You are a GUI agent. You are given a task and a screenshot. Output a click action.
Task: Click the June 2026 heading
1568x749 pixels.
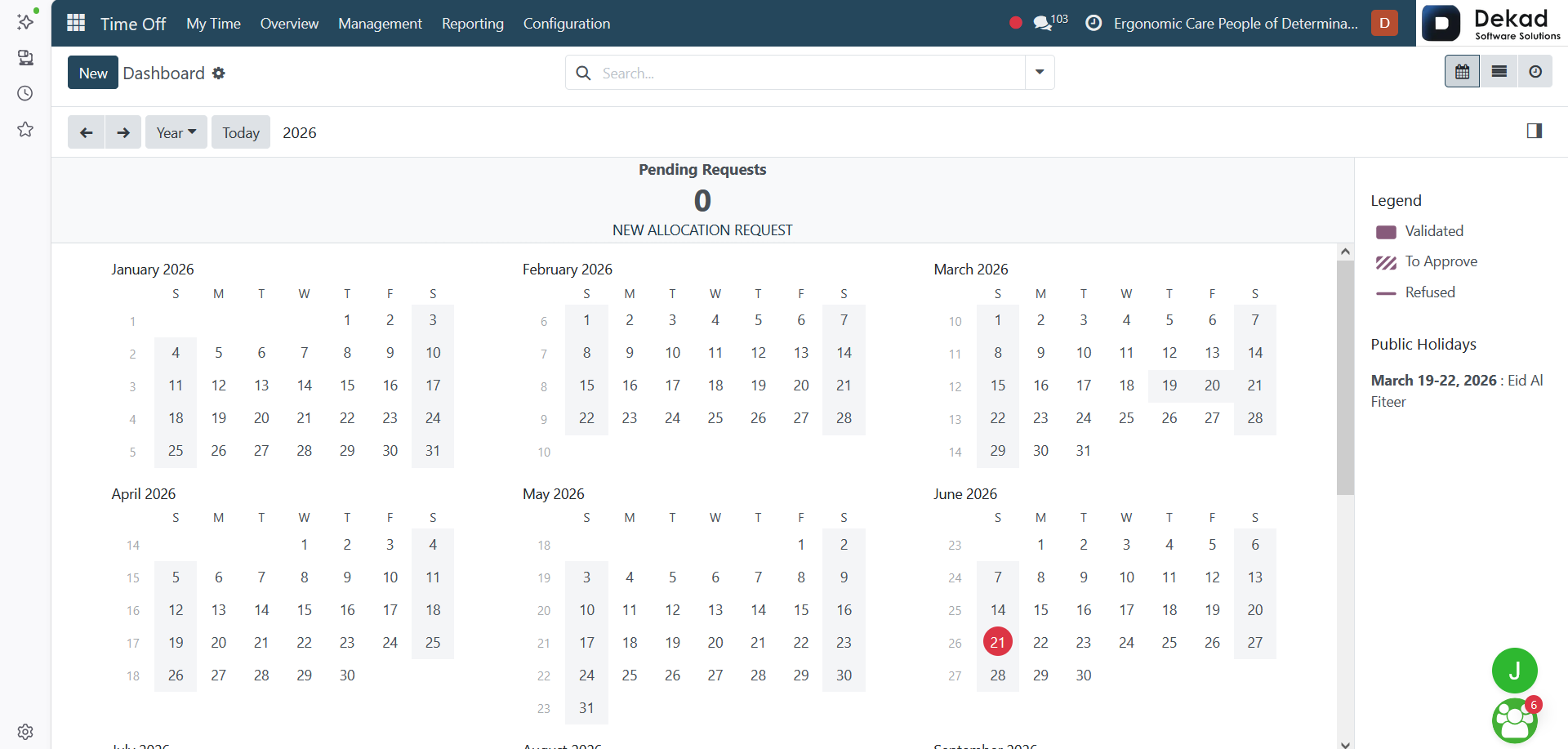(965, 494)
